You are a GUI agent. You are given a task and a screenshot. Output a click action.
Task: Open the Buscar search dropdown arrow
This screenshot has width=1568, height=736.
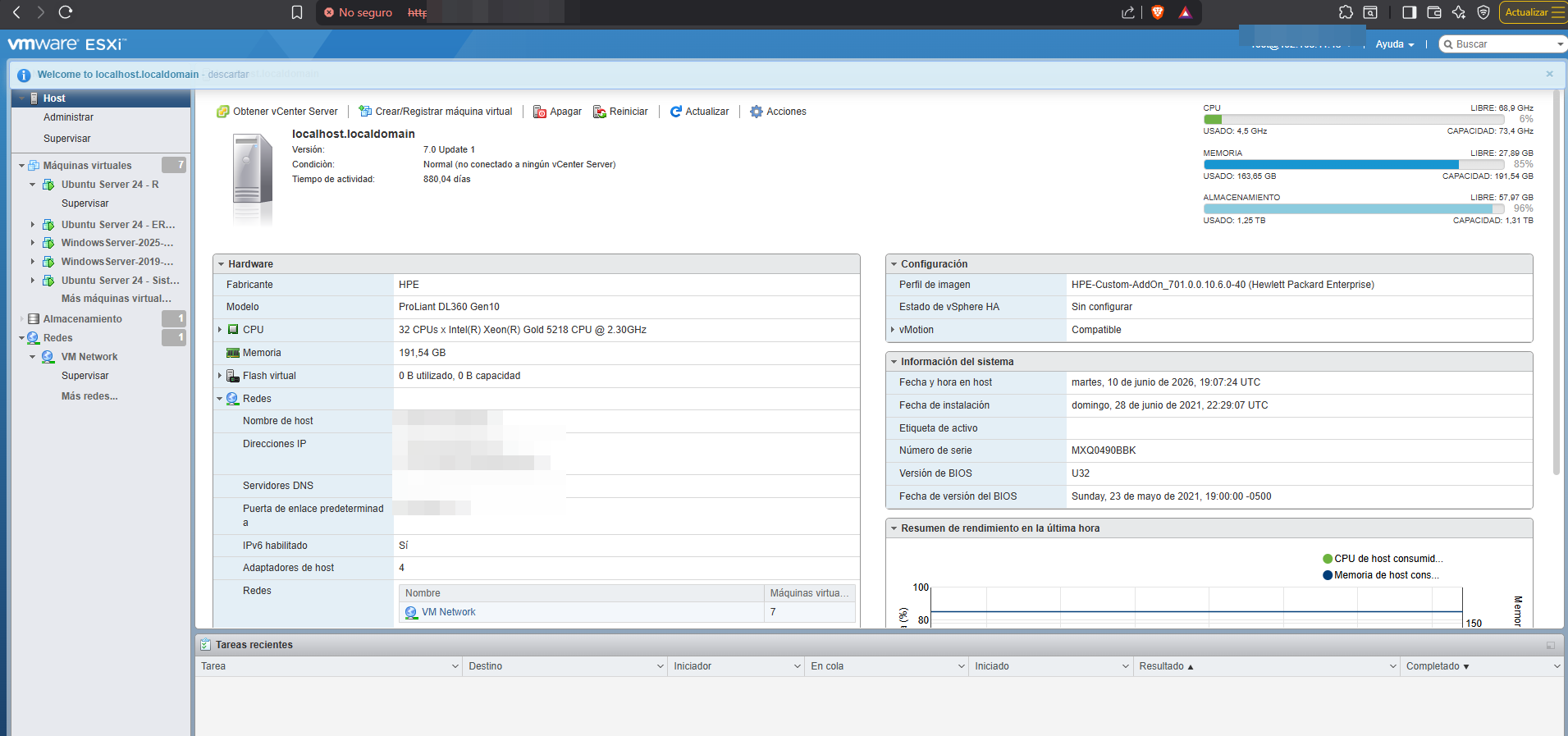[1560, 44]
